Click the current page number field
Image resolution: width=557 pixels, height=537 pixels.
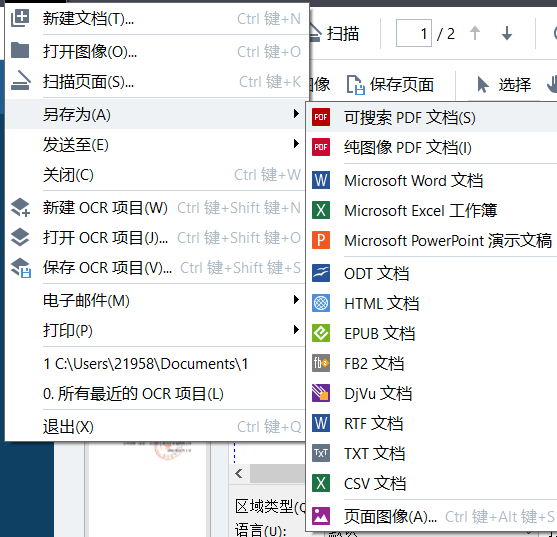tap(414, 33)
